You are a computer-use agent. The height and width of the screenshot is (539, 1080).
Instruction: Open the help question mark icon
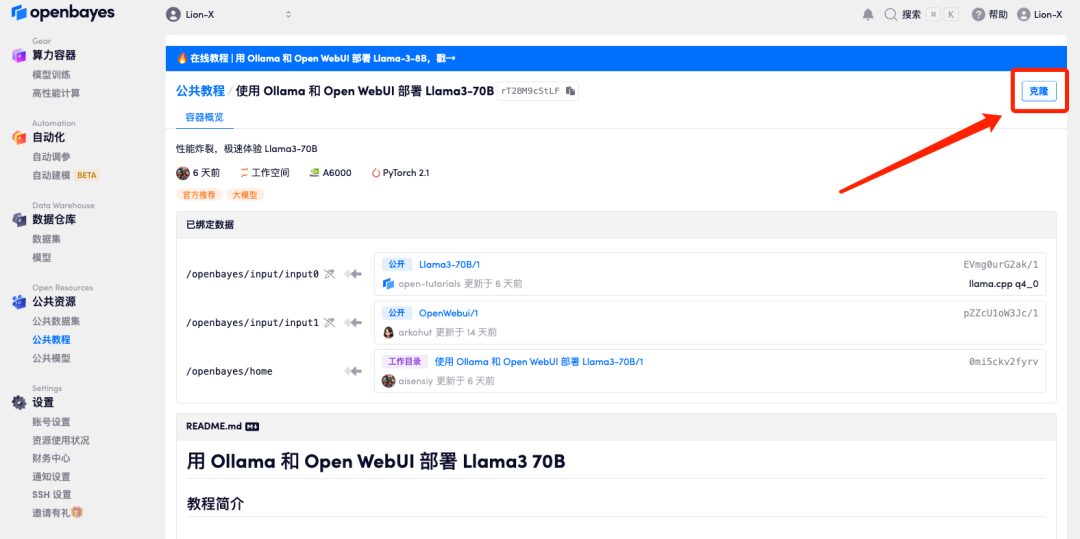tap(978, 14)
